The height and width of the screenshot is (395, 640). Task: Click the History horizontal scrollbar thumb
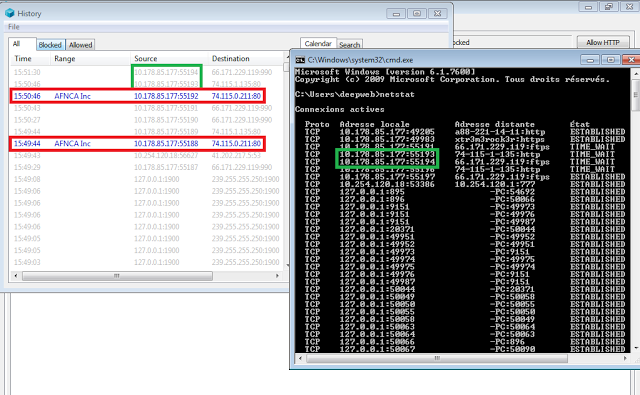[117, 276]
